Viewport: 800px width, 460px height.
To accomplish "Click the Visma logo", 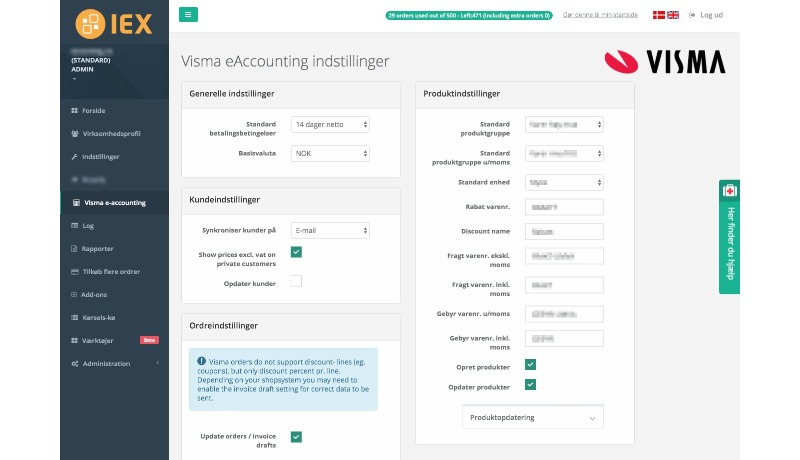I will (665, 62).
